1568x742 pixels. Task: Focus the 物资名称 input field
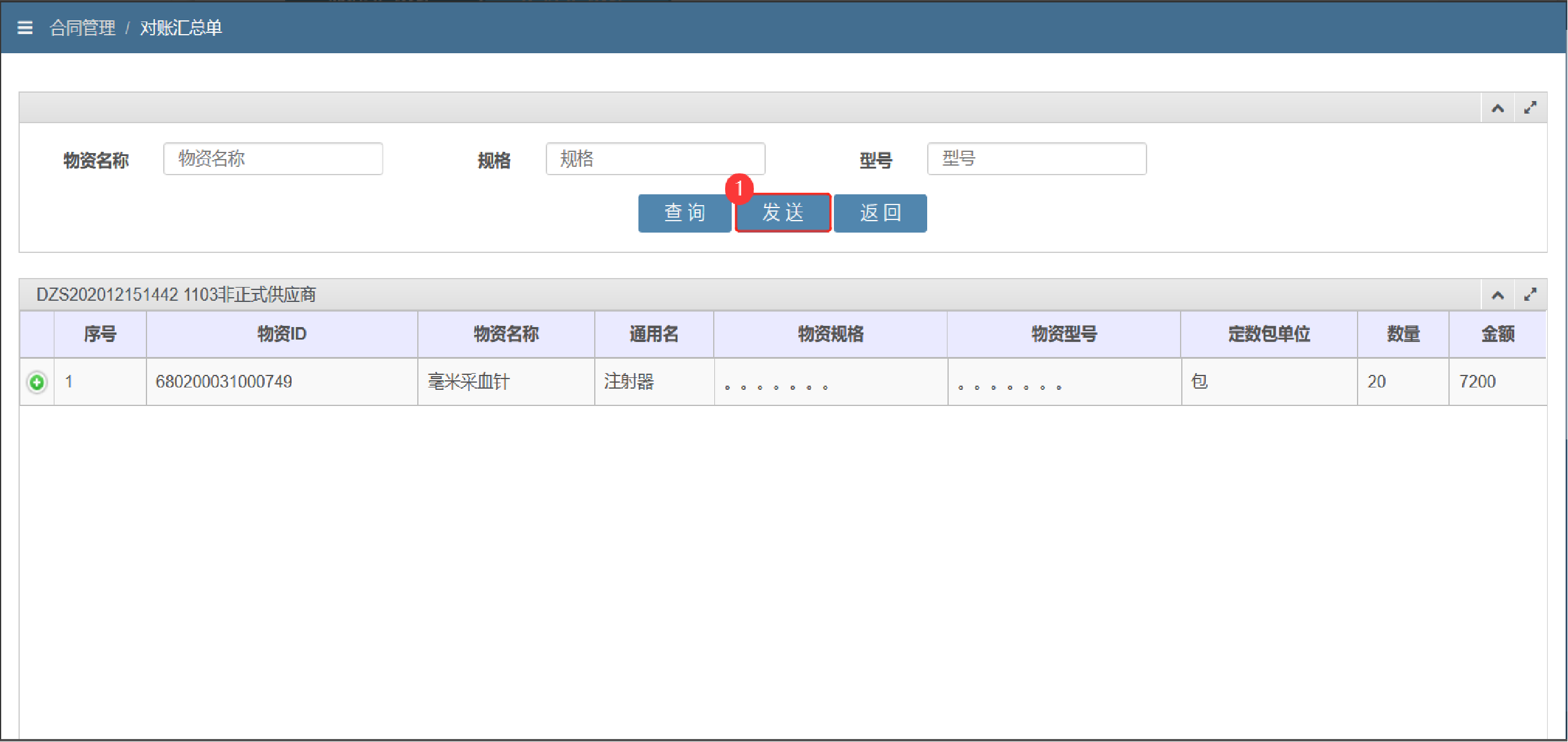coord(273,159)
